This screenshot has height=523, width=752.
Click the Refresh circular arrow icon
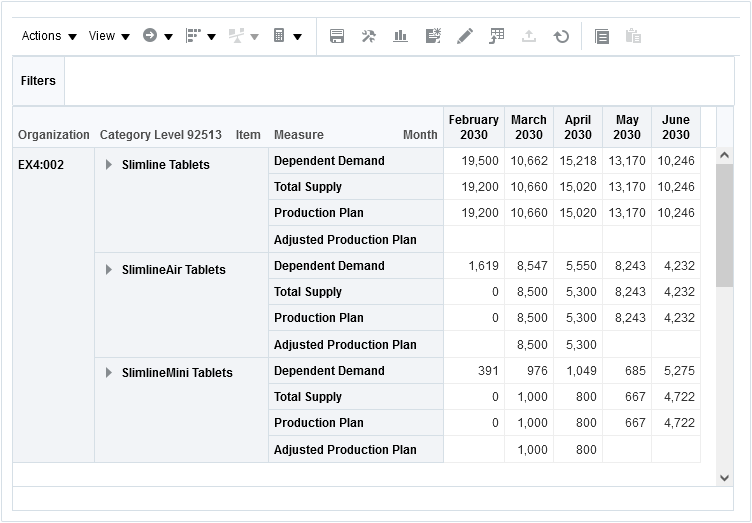(x=561, y=36)
